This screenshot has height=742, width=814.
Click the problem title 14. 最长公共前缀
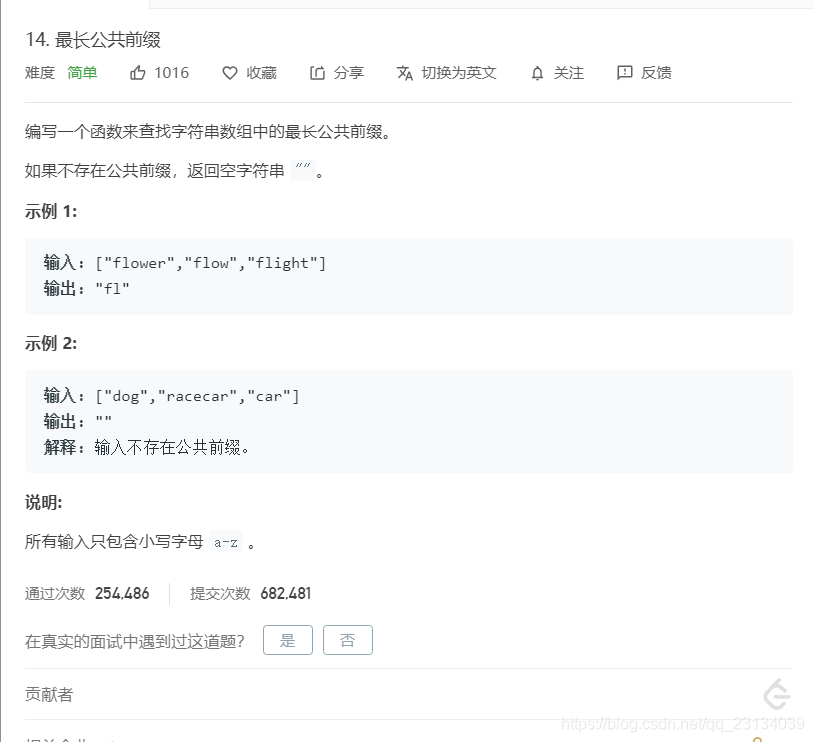pos(94,40)
